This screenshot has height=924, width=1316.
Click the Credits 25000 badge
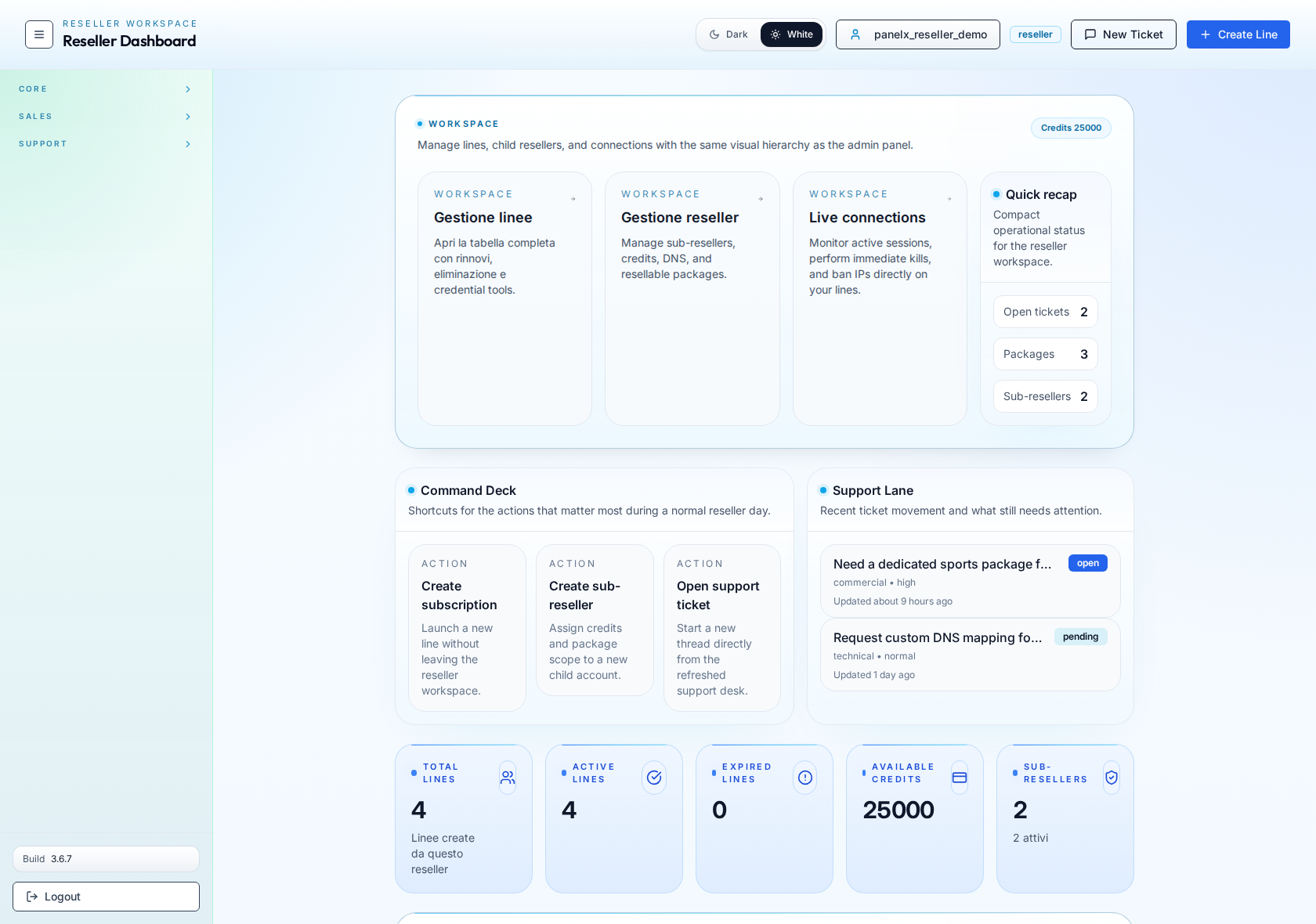point(1070,128)
